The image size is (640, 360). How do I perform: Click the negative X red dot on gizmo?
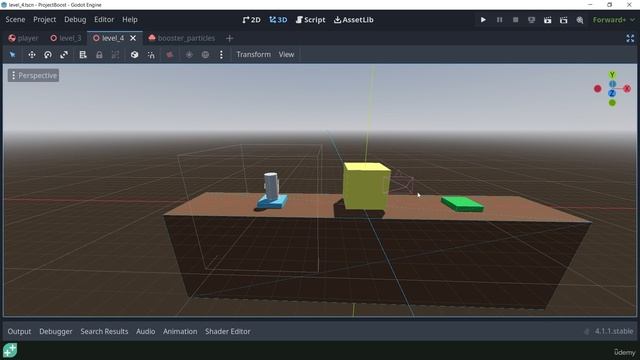point(598,89)
